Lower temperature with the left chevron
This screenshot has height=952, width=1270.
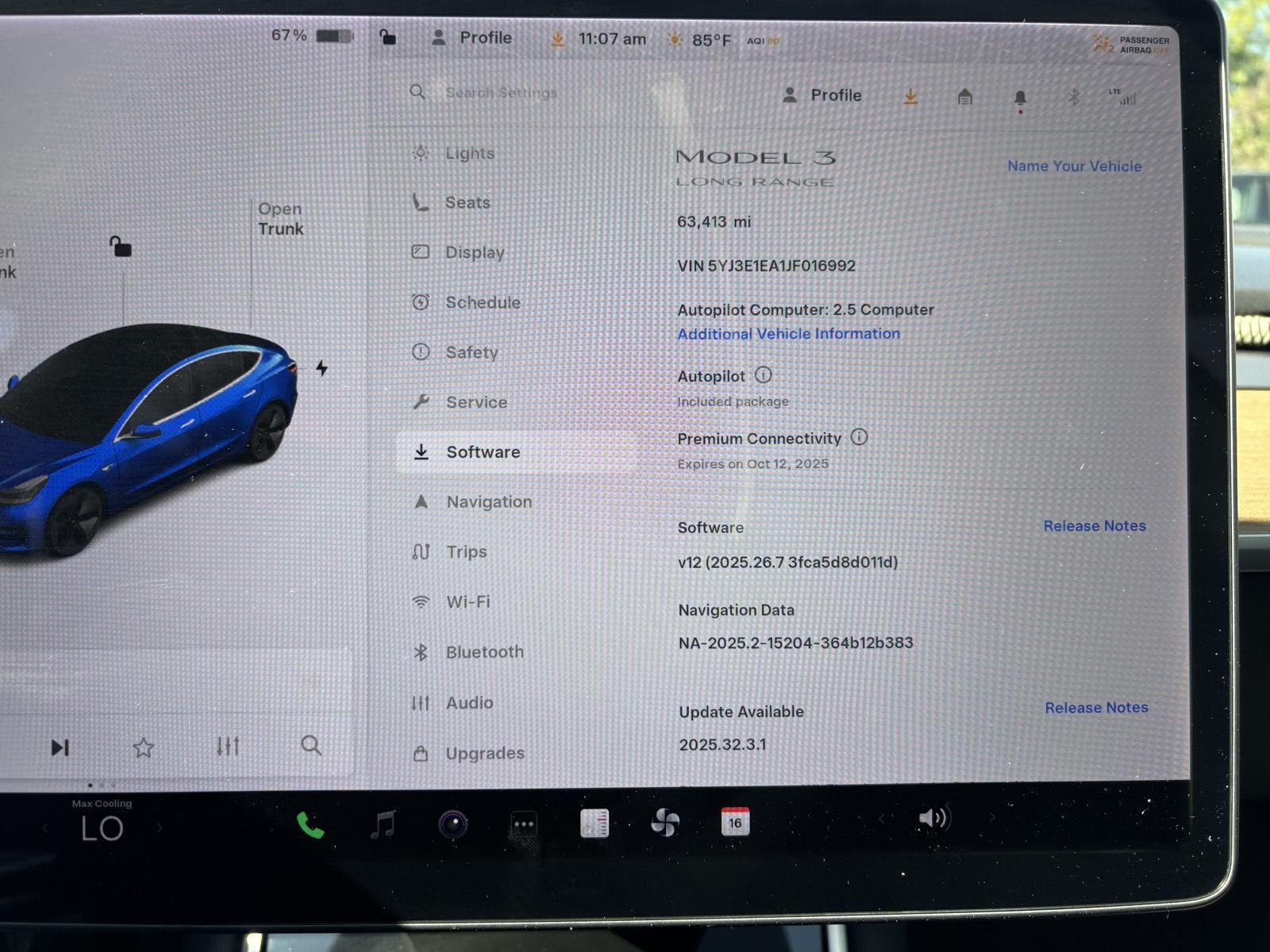[x=45, y=829]
